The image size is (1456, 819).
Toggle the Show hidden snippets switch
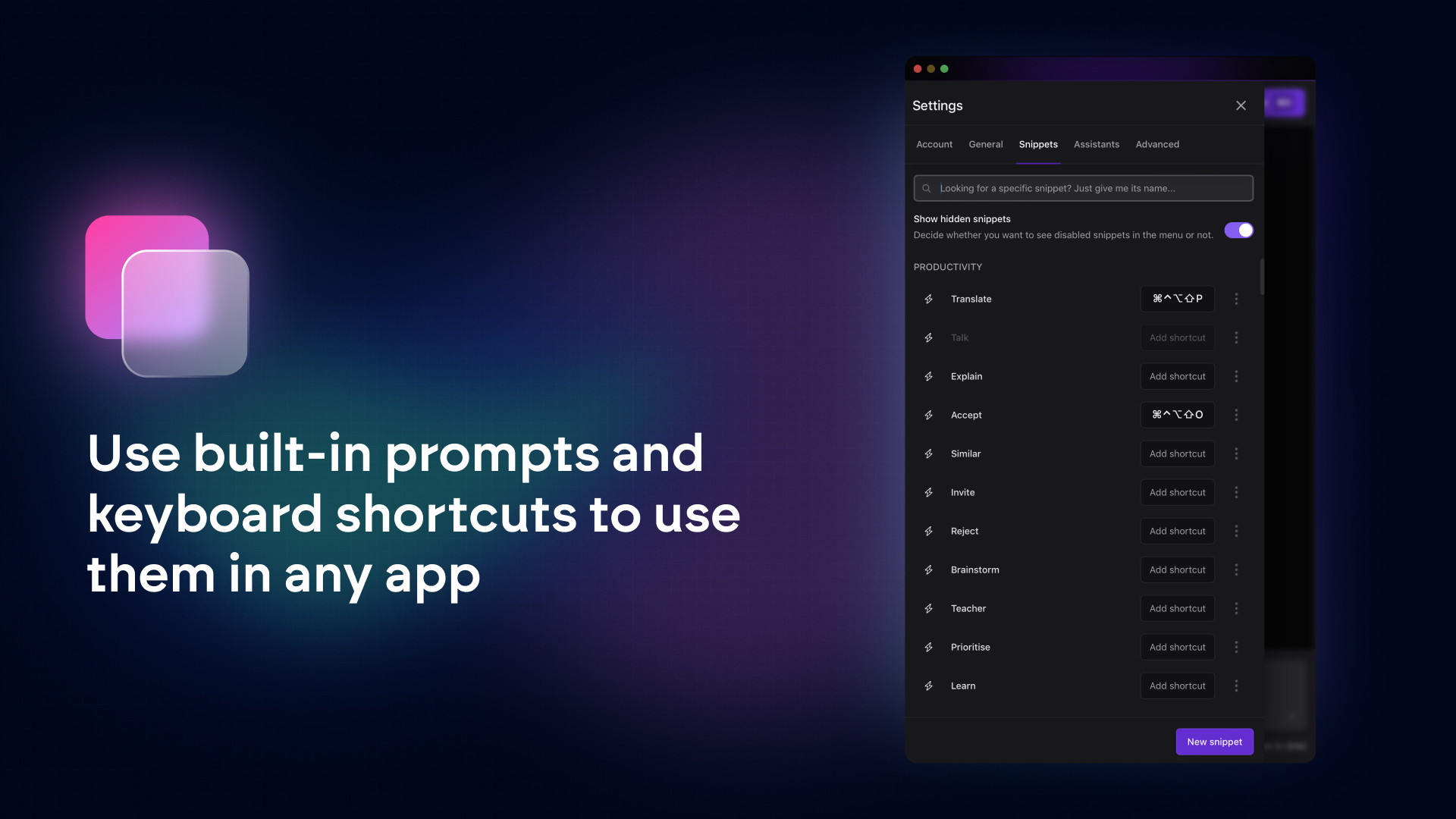[x=1238, y=230]
